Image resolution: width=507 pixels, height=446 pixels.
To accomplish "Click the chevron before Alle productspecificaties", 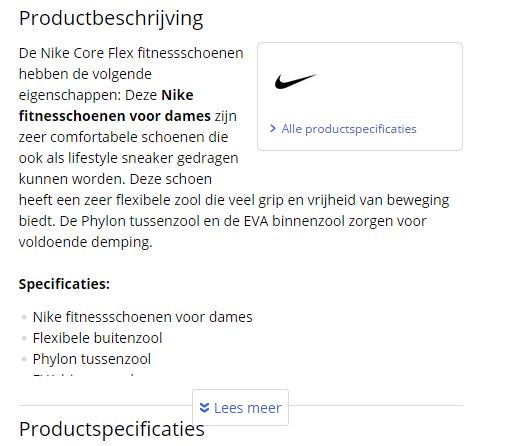I will click(x=273, y=128).
